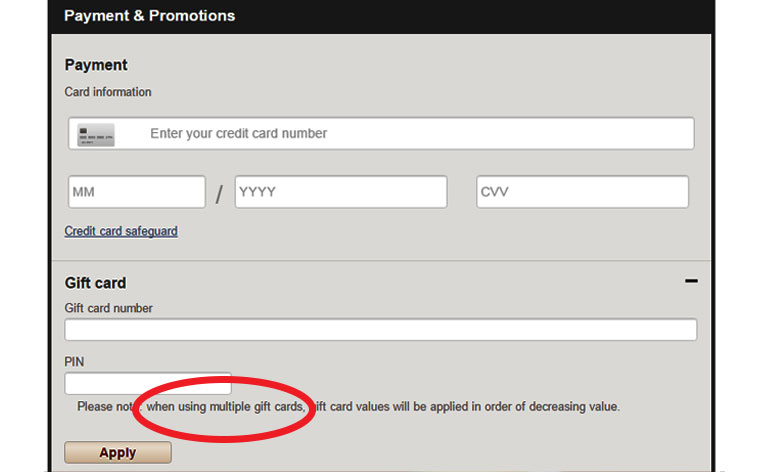Click the Gift card section heading
The image size is (770, 472).
tap(95, 283)
